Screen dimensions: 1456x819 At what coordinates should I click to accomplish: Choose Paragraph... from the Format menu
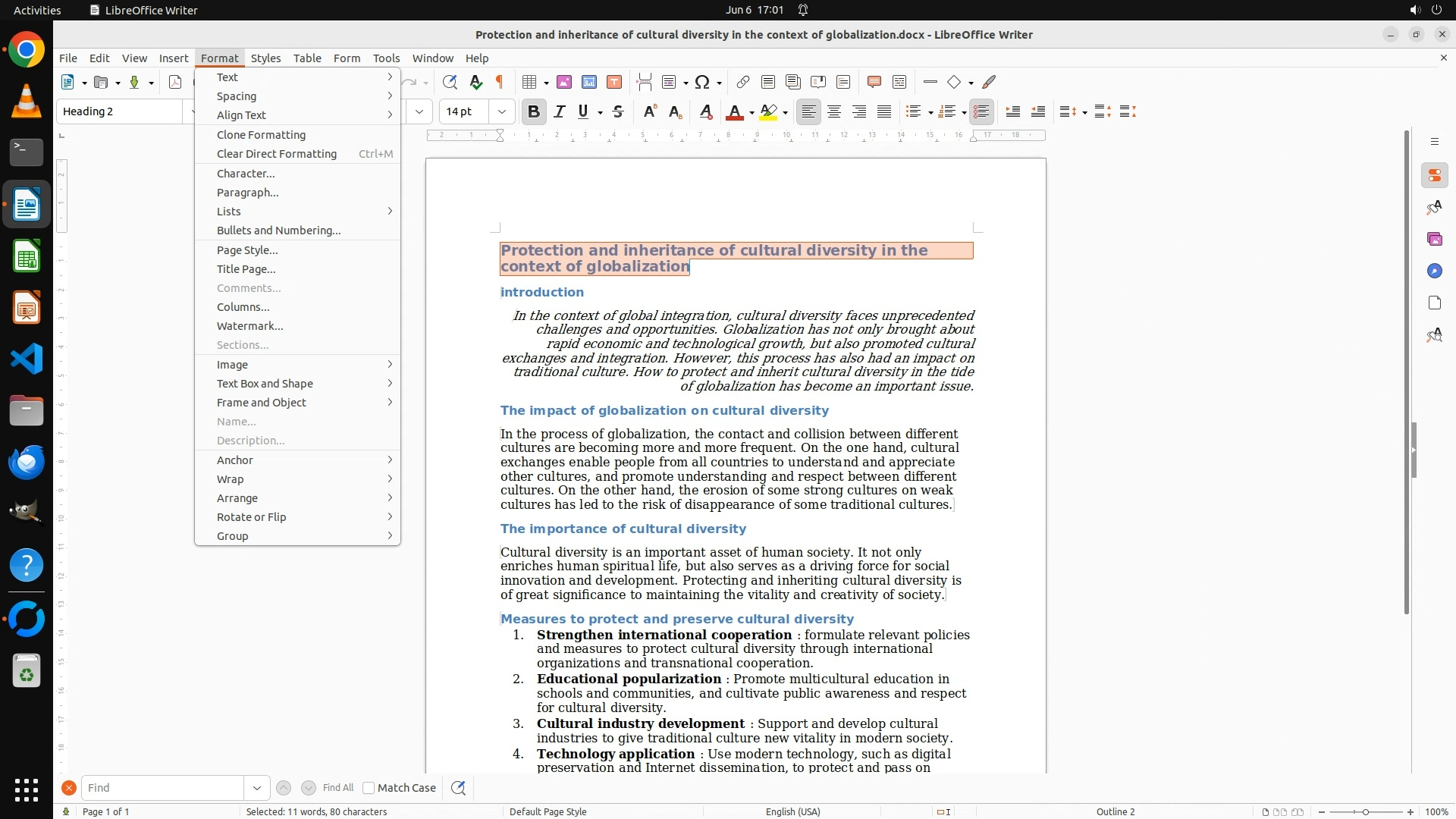pos(248,193)
